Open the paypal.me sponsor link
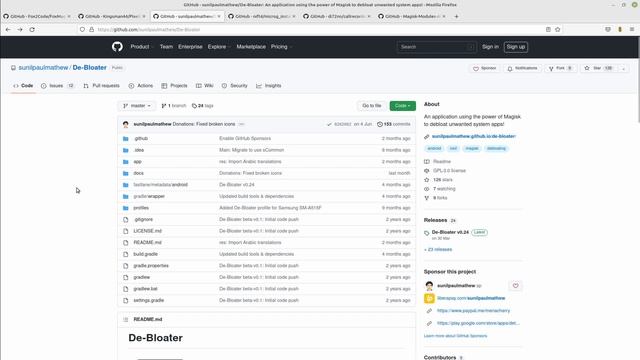640x360 pixels. (473, 311)
